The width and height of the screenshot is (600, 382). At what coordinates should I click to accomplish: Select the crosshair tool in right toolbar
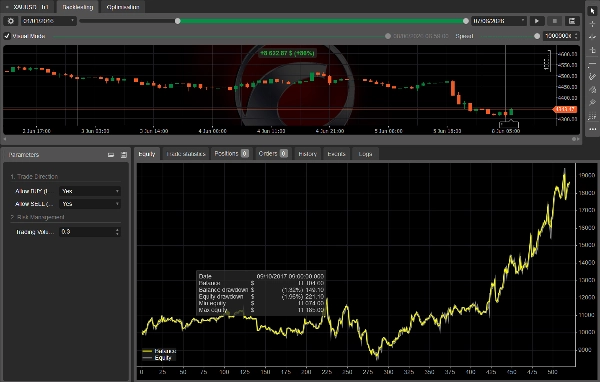click(593, 24)
